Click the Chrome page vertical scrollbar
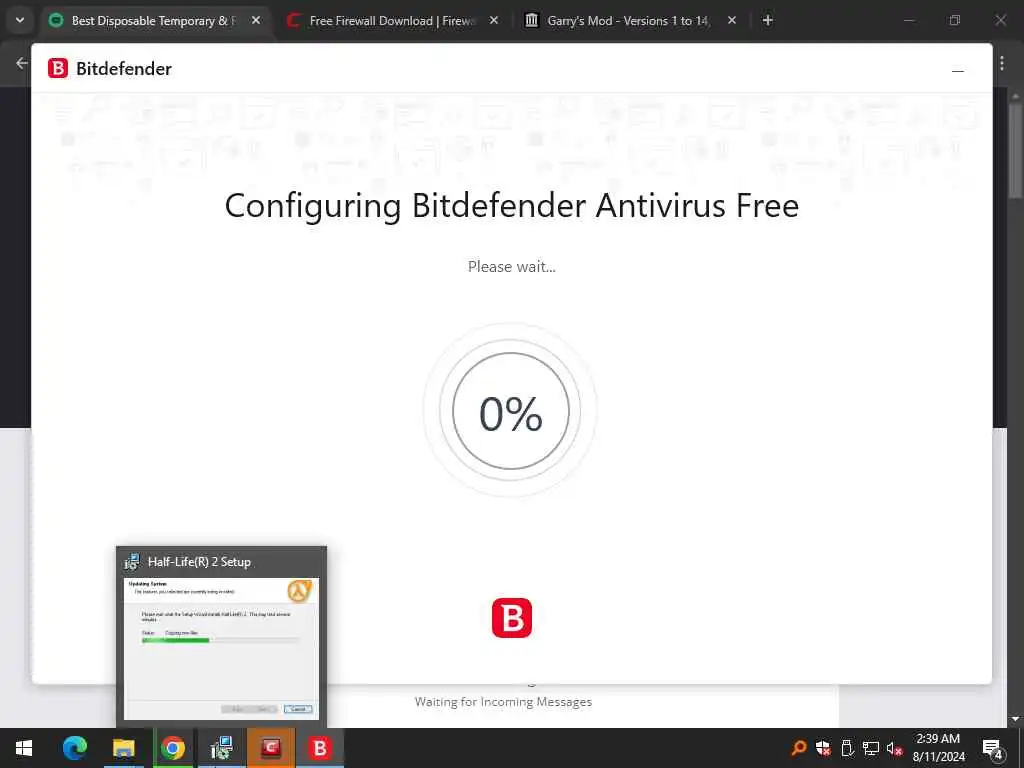 (x=1015, y=150)
